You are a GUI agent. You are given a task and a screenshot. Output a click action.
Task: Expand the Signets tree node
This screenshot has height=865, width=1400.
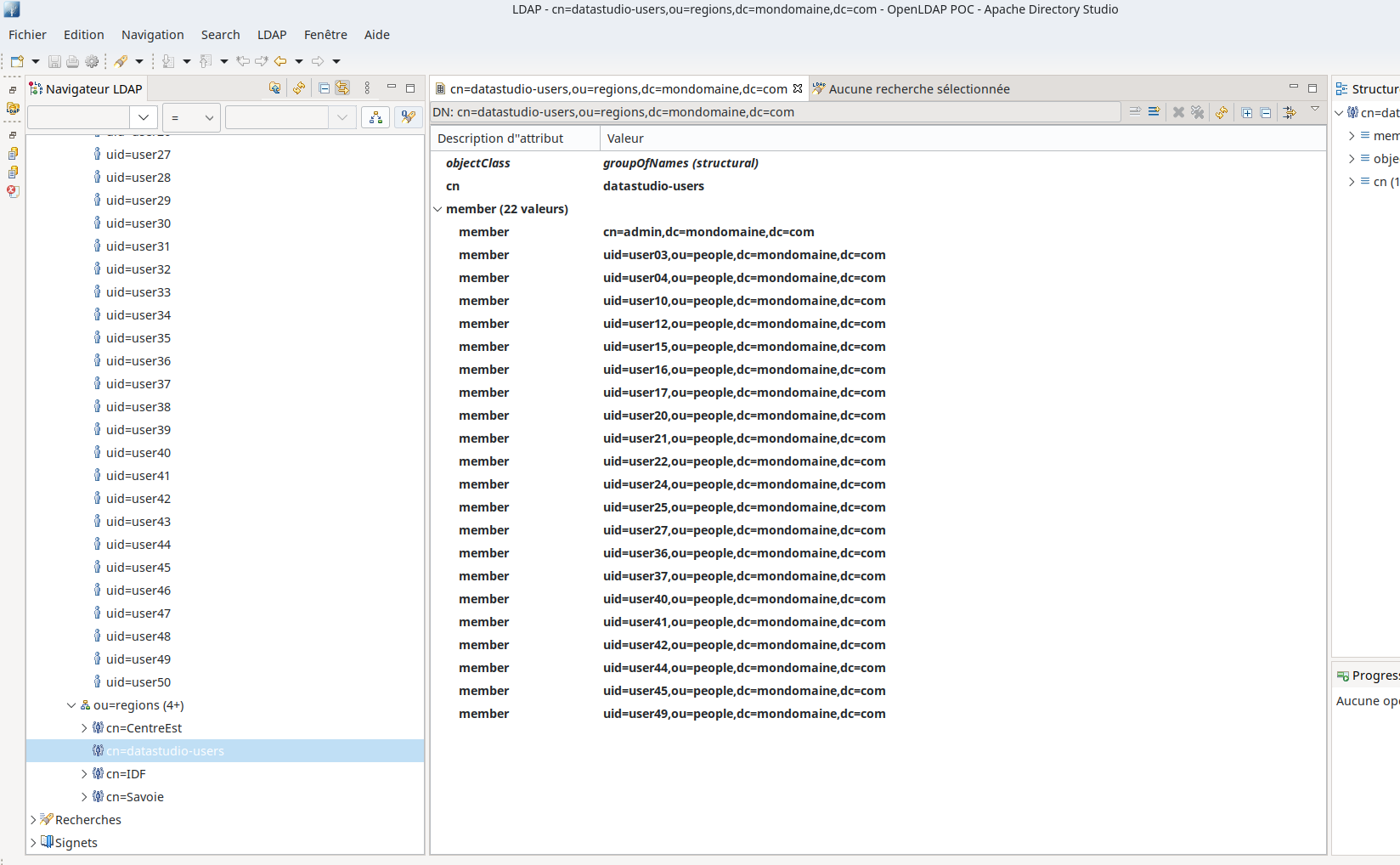tap(33, 843)
